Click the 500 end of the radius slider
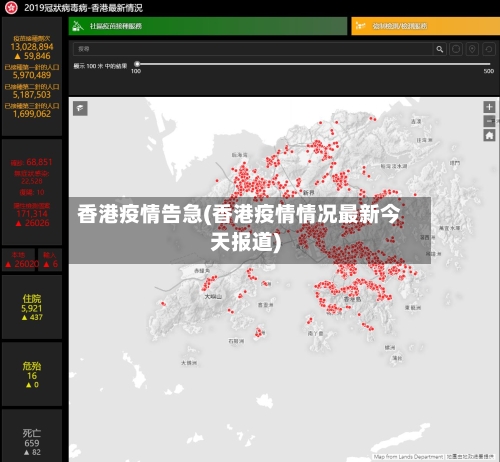 coord(489,71)
